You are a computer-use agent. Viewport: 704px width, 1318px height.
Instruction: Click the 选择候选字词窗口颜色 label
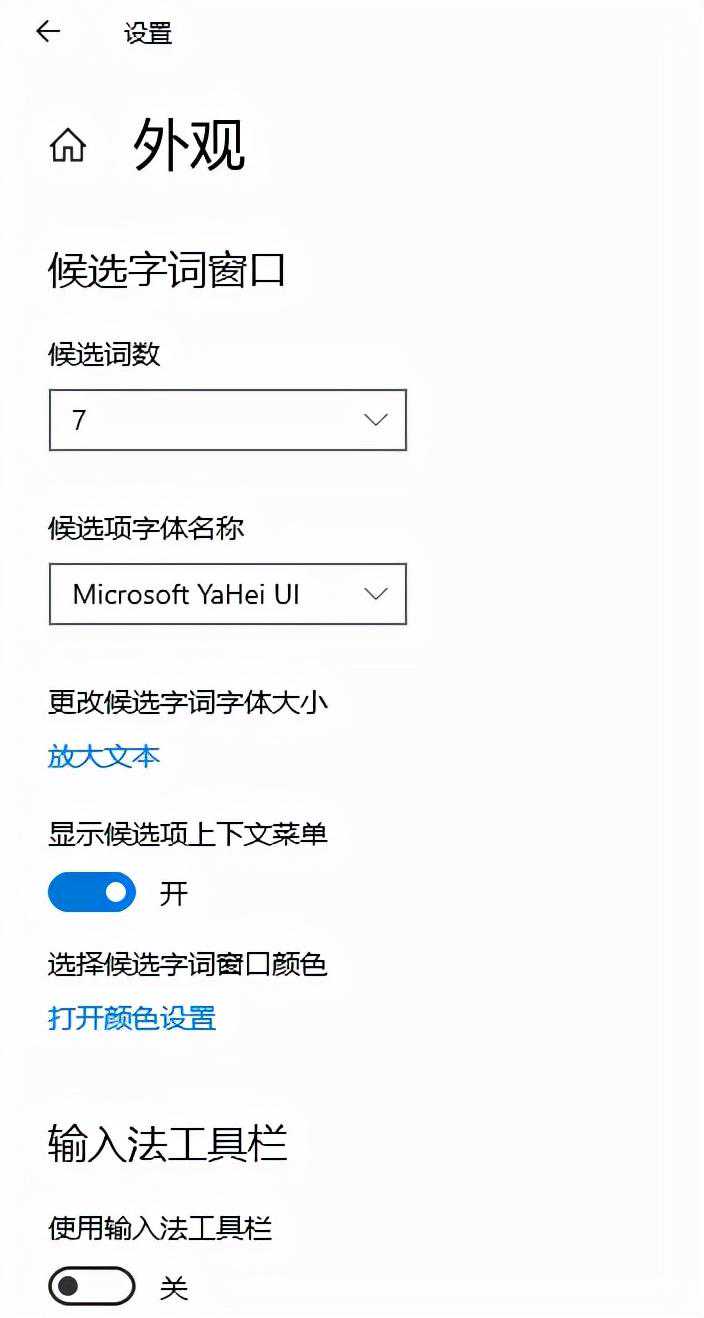[188, 965]
